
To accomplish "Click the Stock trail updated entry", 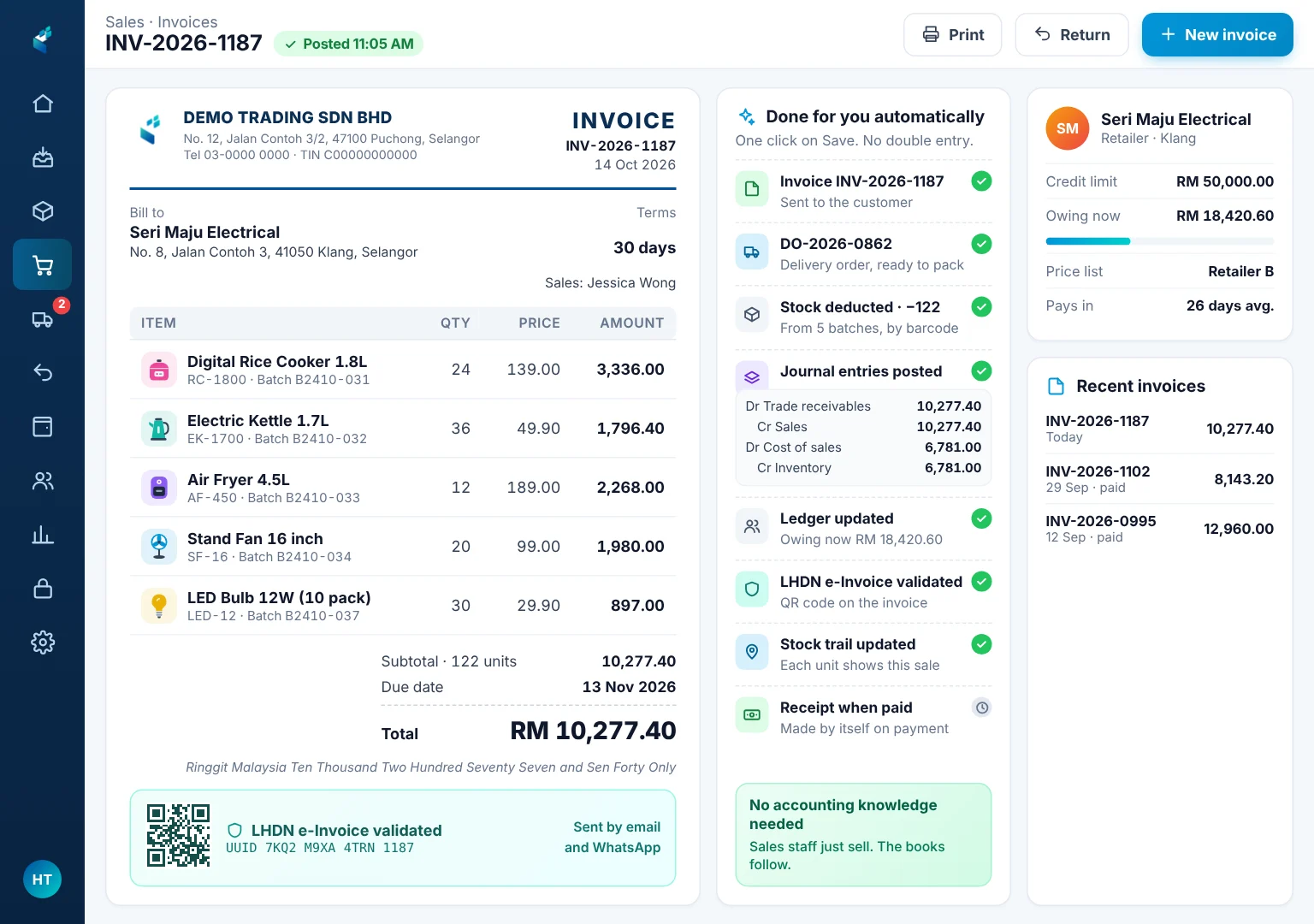I will point(864,654).
